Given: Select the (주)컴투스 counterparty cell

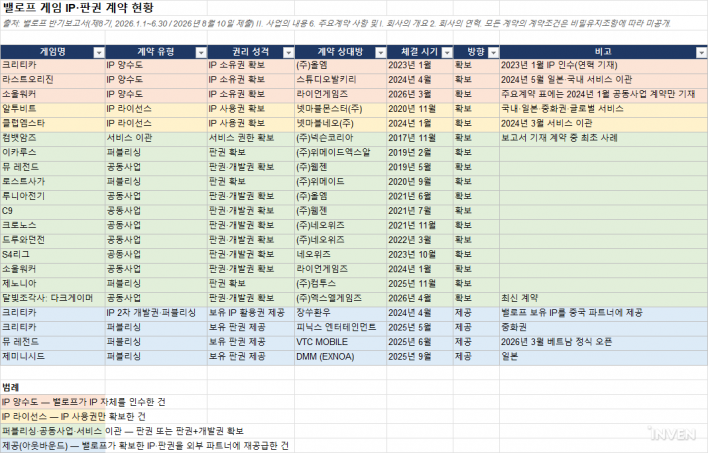Looking at the screenshot, I should click(340, 284).
